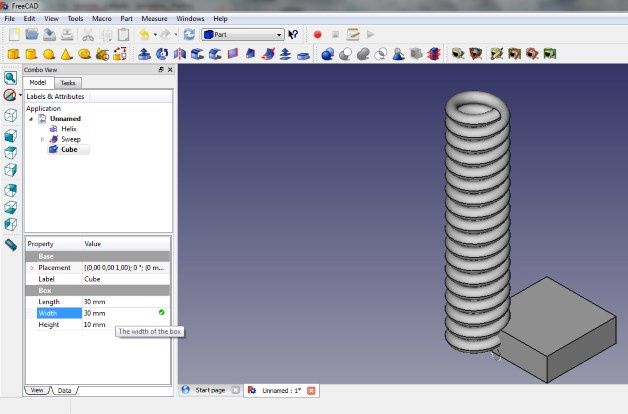Image resolution: width=628 pixels, height=414 pixels.
Task: Edit the Height value field
Action: point(125,325)
